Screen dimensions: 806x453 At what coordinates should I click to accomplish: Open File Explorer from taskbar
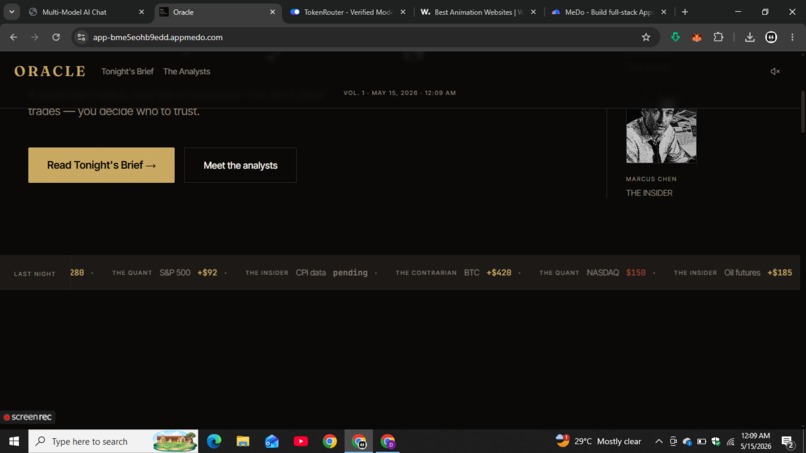coord(243,441)
